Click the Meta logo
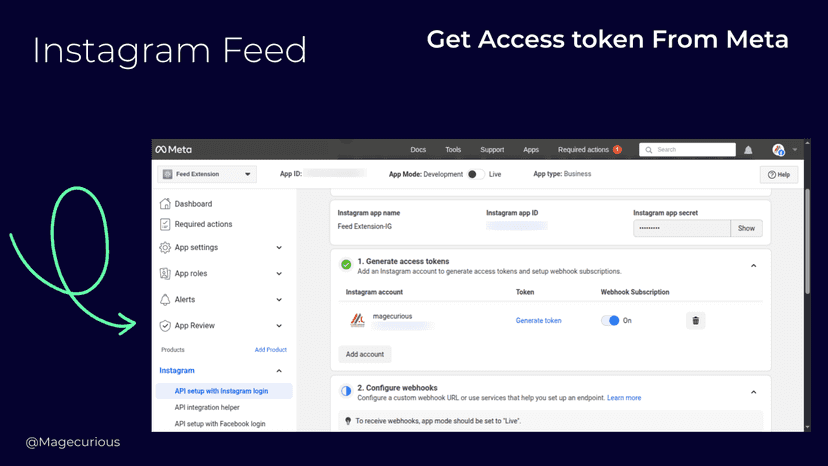This screenshot has height=466, width=828. 174,150
